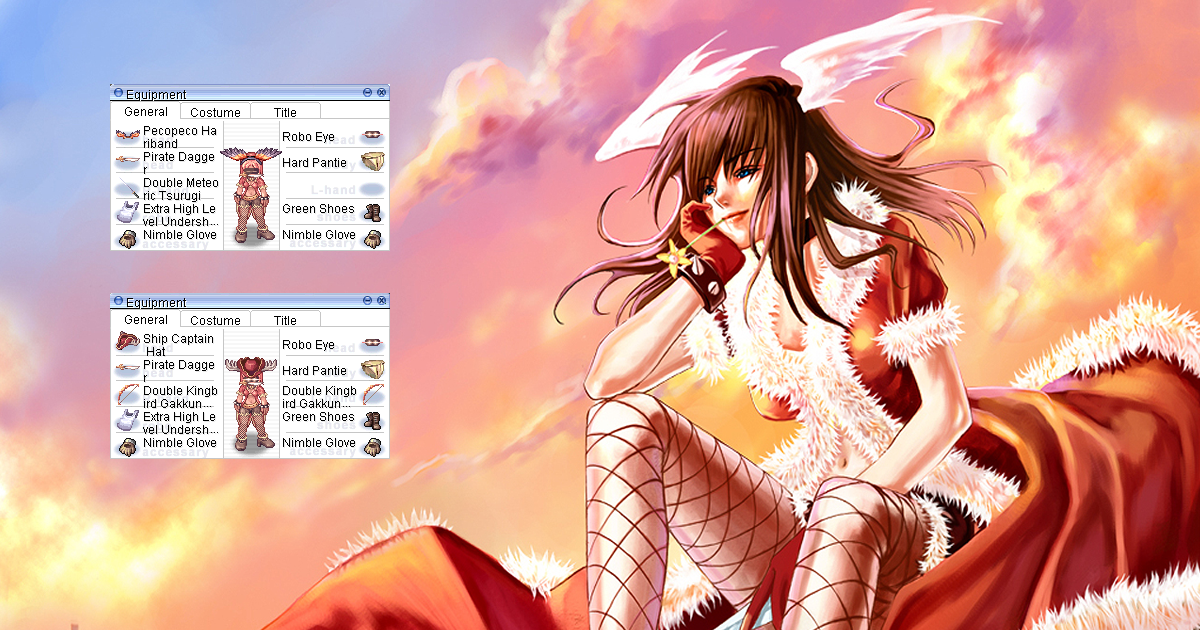Click Nimble Glove icon under Green Shoes, Ship Captain window
Screen dimensions: 1200x630
[373, 446]
